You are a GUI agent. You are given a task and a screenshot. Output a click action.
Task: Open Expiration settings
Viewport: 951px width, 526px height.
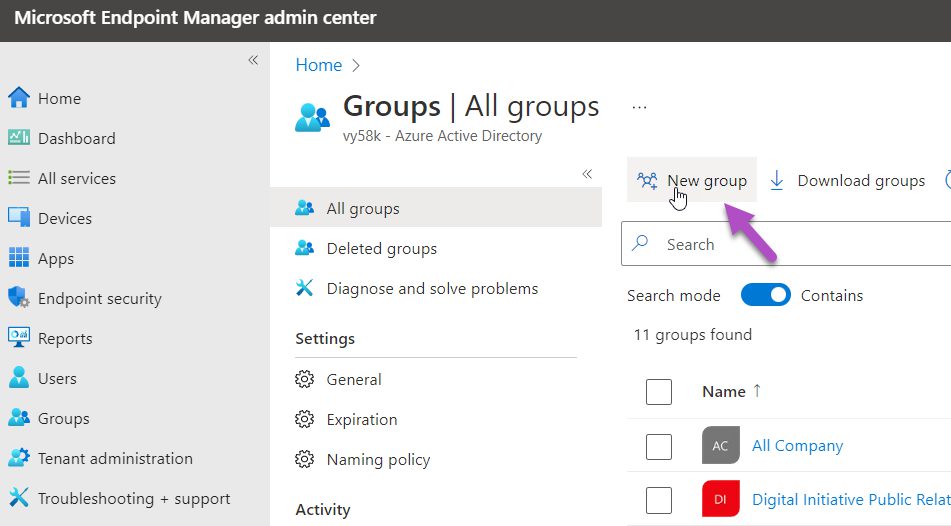click(361, 420)
